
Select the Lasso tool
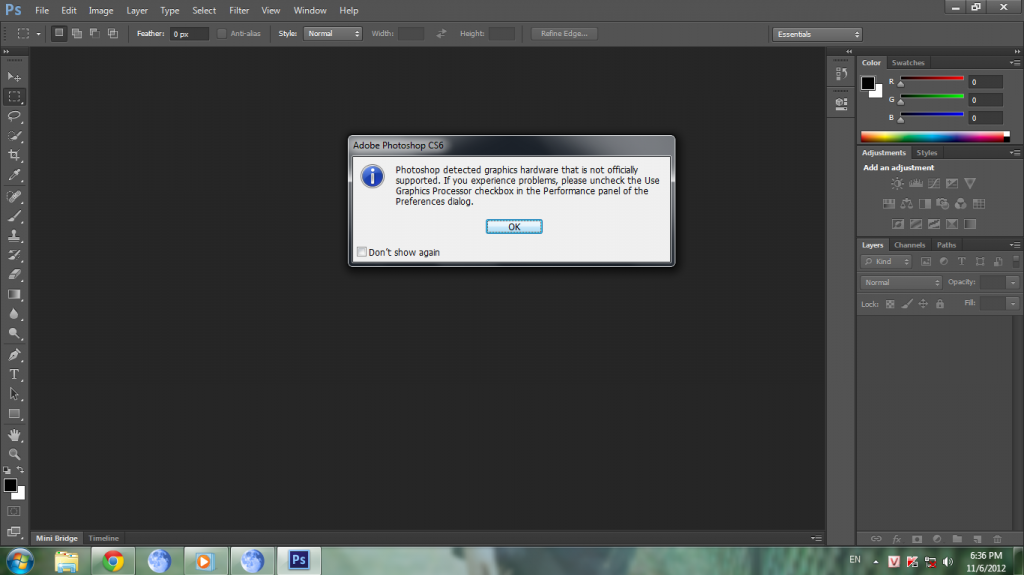click(14, 116)
